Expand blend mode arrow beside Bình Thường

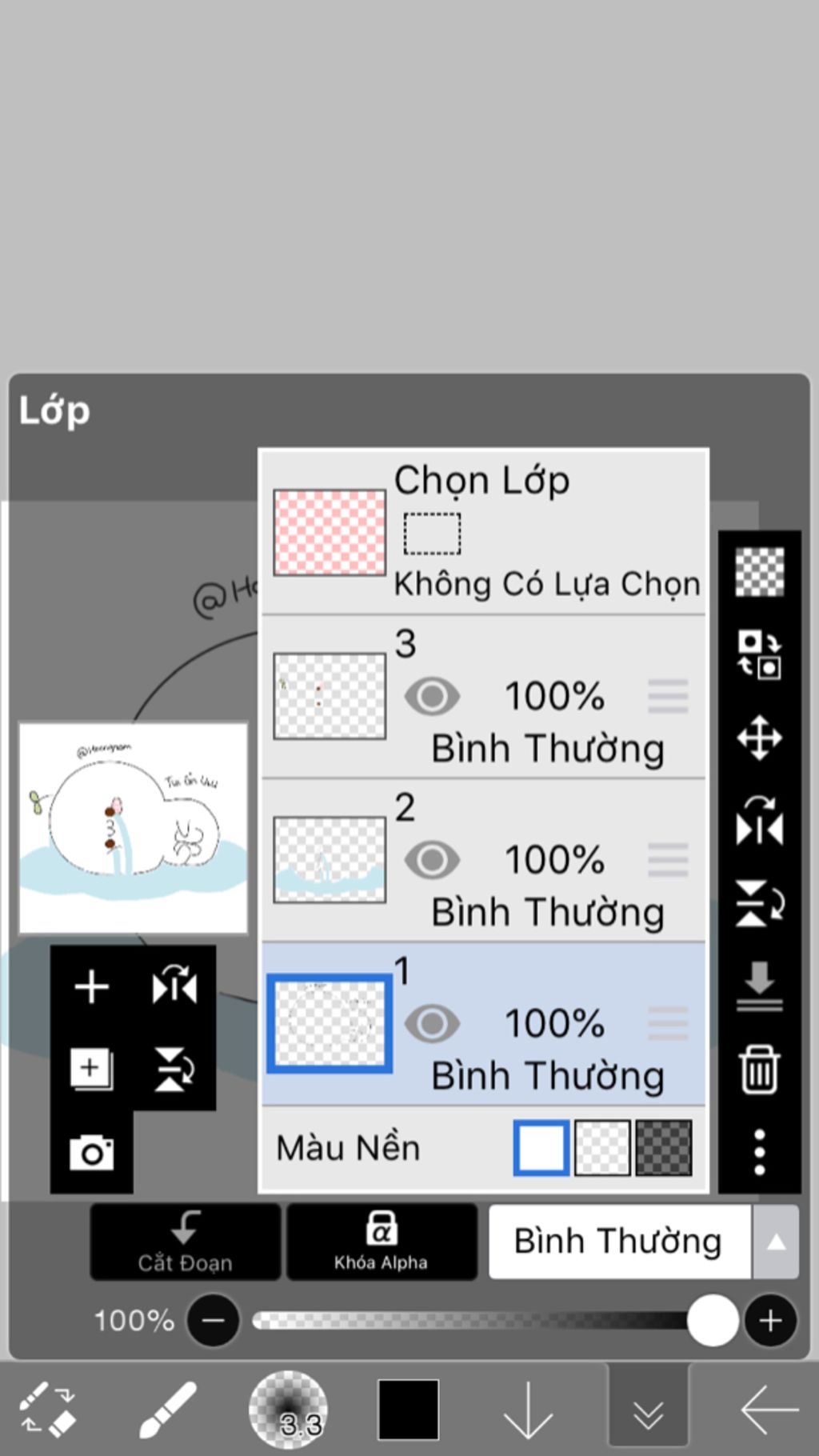(x=775, y=1242)
